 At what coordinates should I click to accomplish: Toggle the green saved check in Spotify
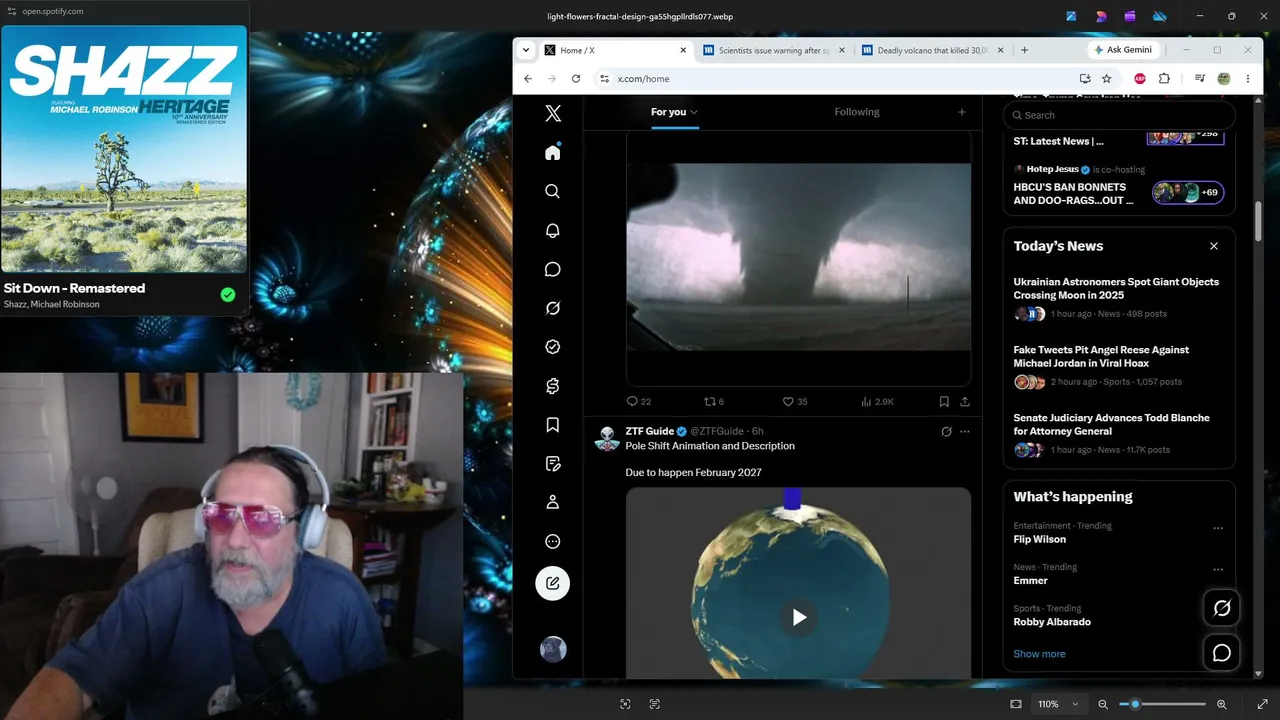228,294
